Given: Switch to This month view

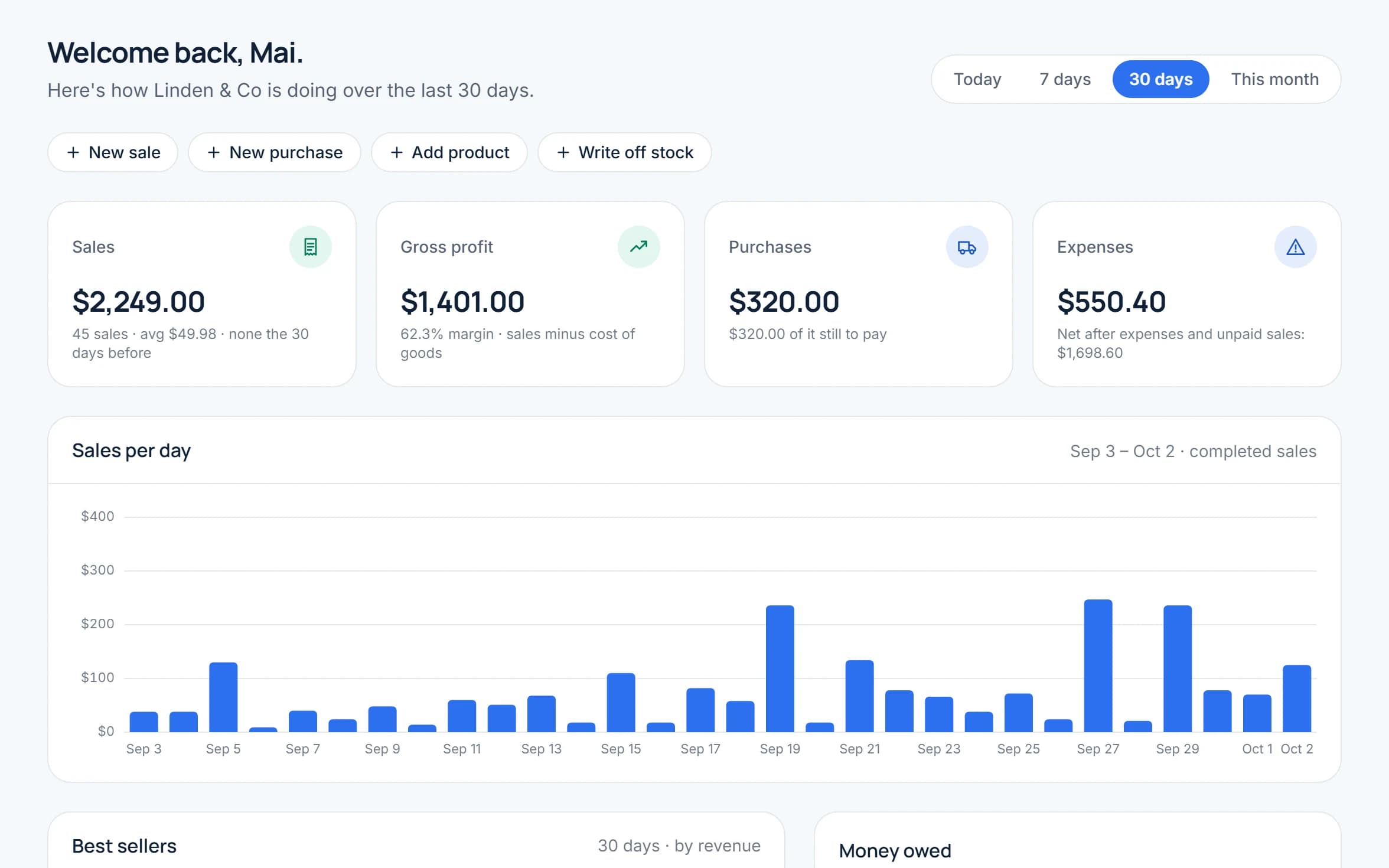Looking at the screenshot, I should point(1274,79).
